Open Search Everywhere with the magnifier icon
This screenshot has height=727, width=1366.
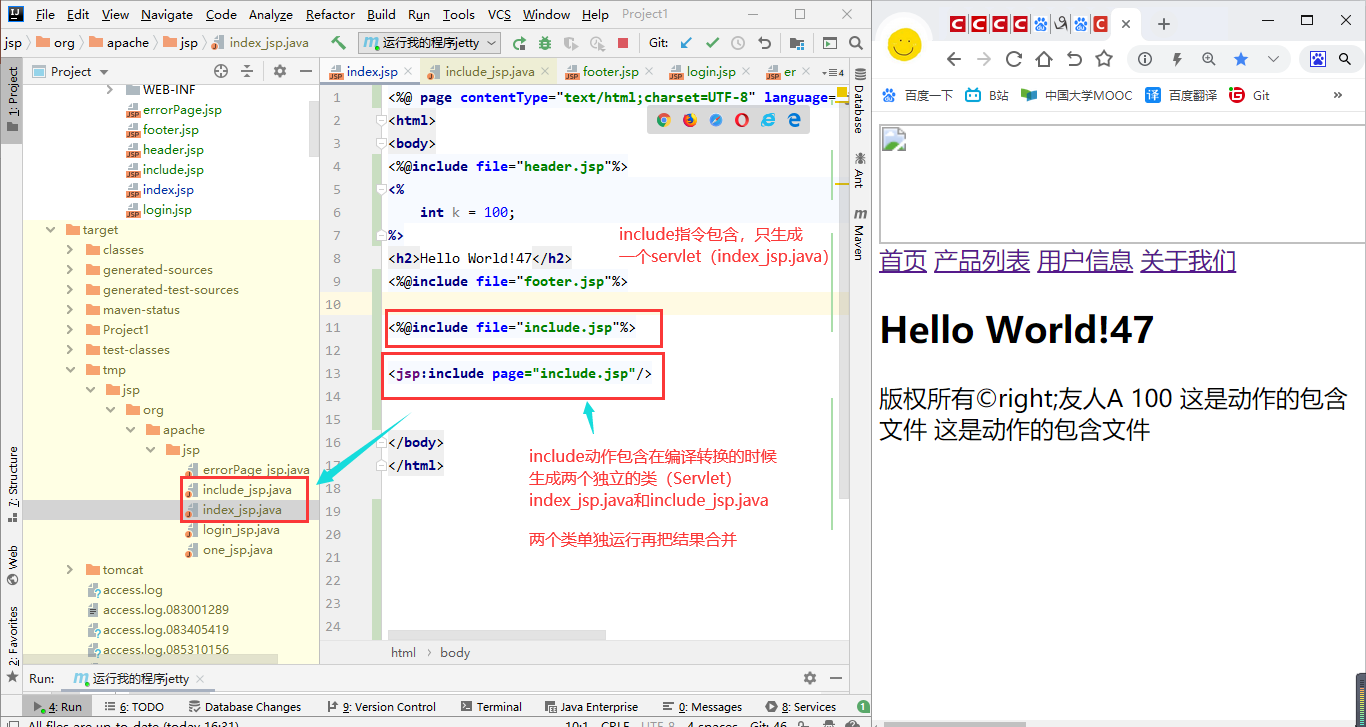click(x=858, y=44)
